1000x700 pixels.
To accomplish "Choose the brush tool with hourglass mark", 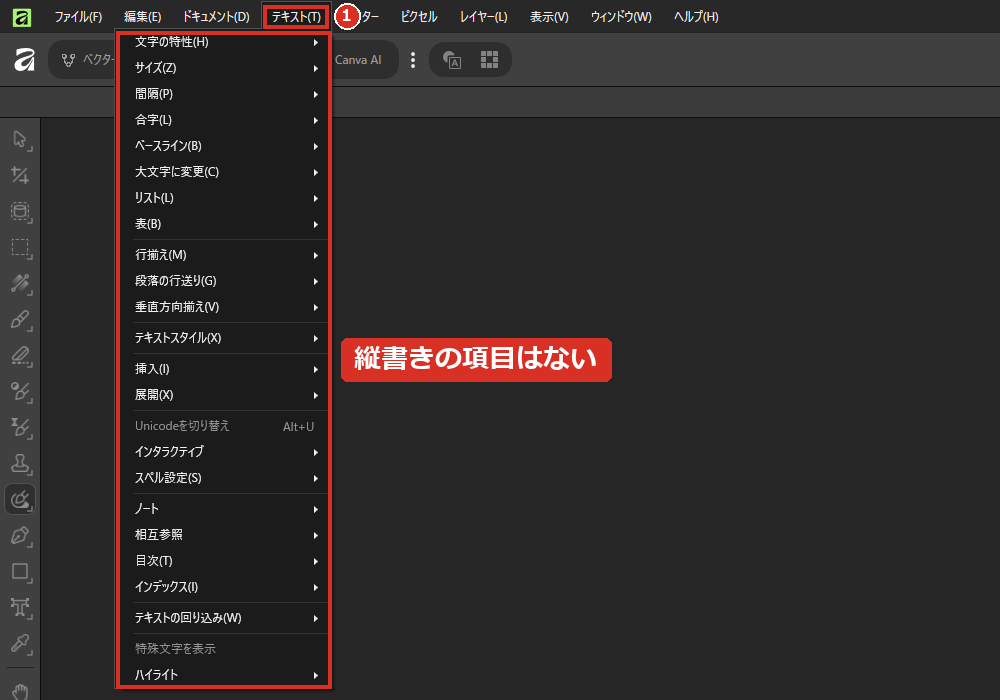I will point(20,427).
